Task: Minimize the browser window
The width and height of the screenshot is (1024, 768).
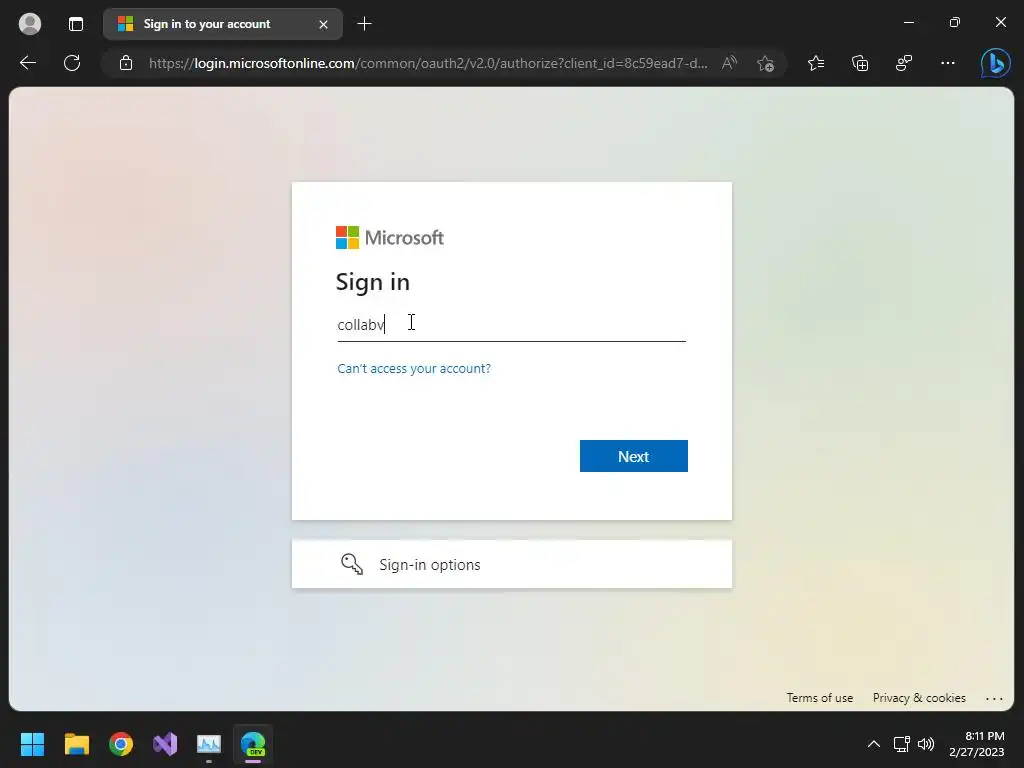Action: point(908,23)
